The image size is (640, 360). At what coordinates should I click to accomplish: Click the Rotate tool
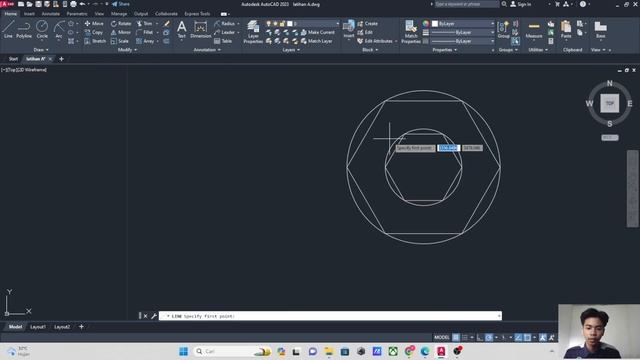point(121,24)
